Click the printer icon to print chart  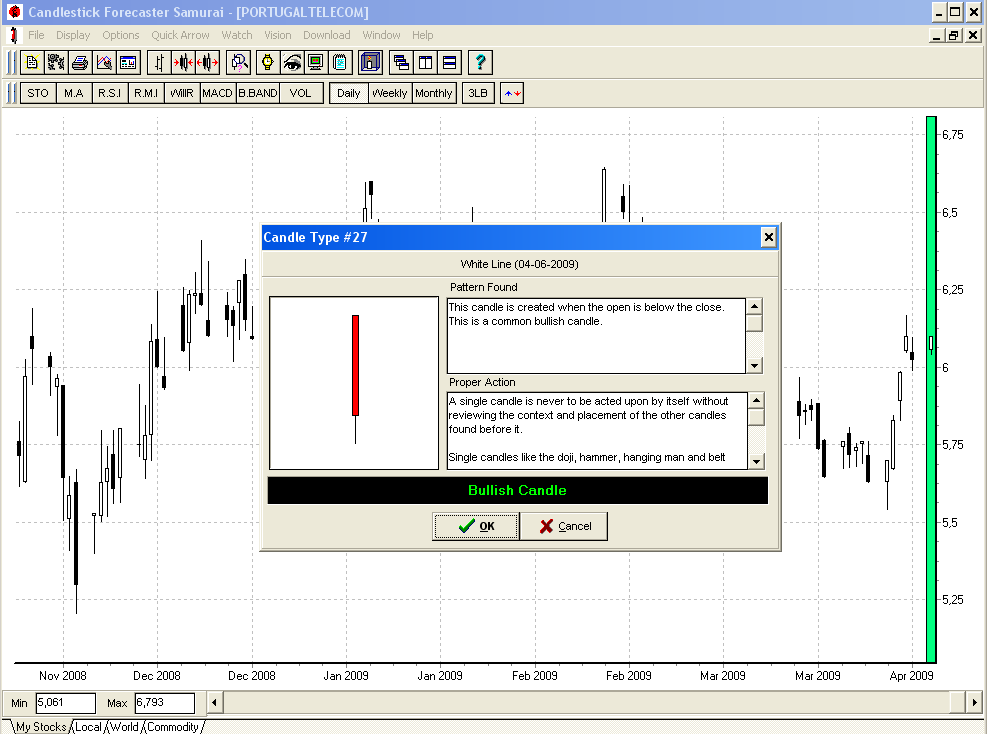pos(79,62)
